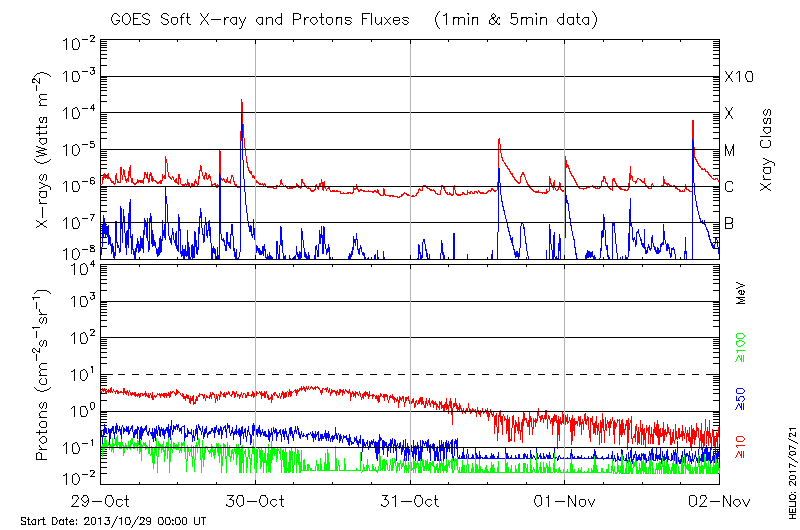Select the 29-Oct date label on the x-axis
Viewport: 800px width, 530px height.
tap(101, 500)
